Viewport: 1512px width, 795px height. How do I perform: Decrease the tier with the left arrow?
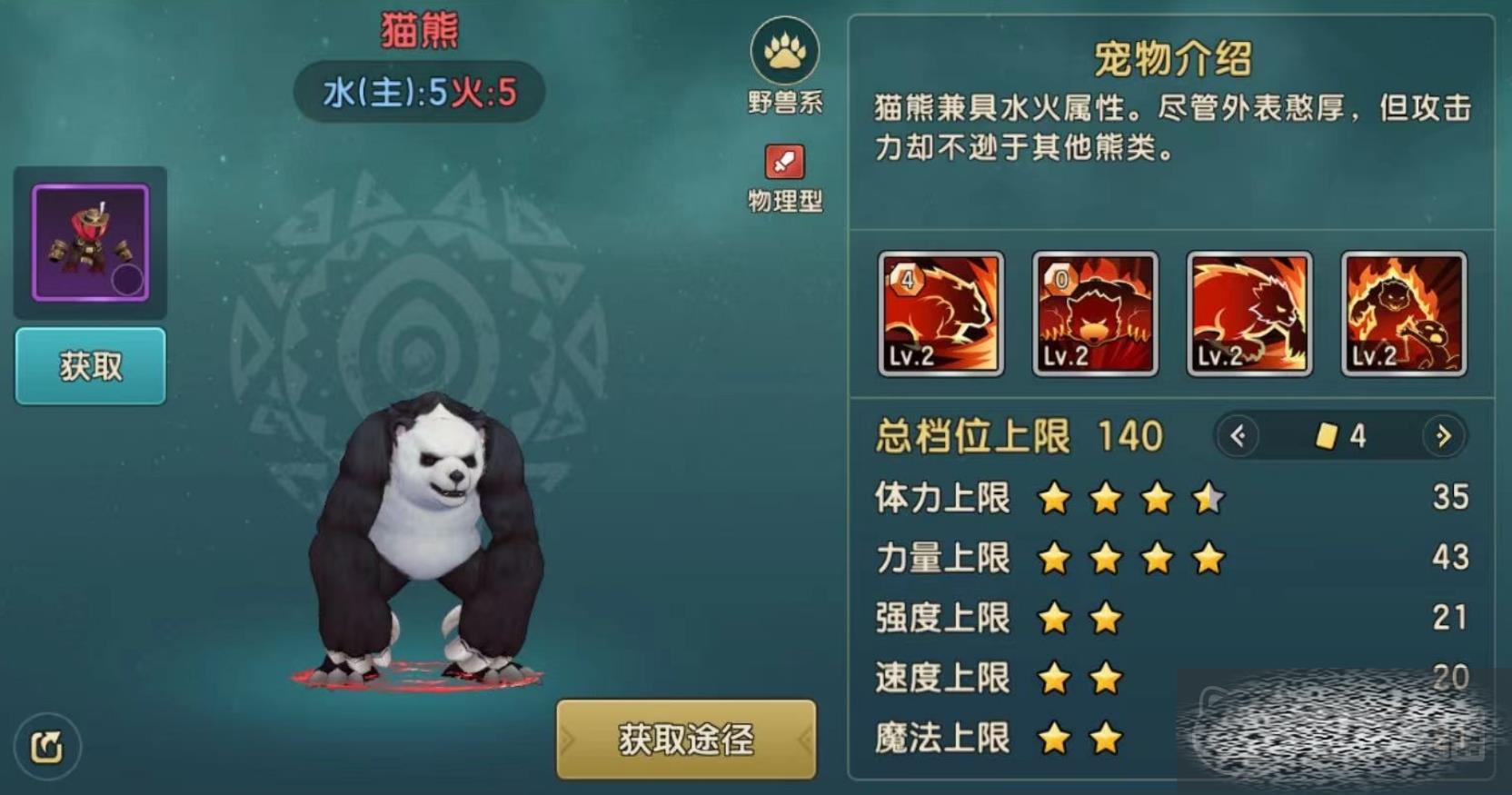(x=1238, y=436)
